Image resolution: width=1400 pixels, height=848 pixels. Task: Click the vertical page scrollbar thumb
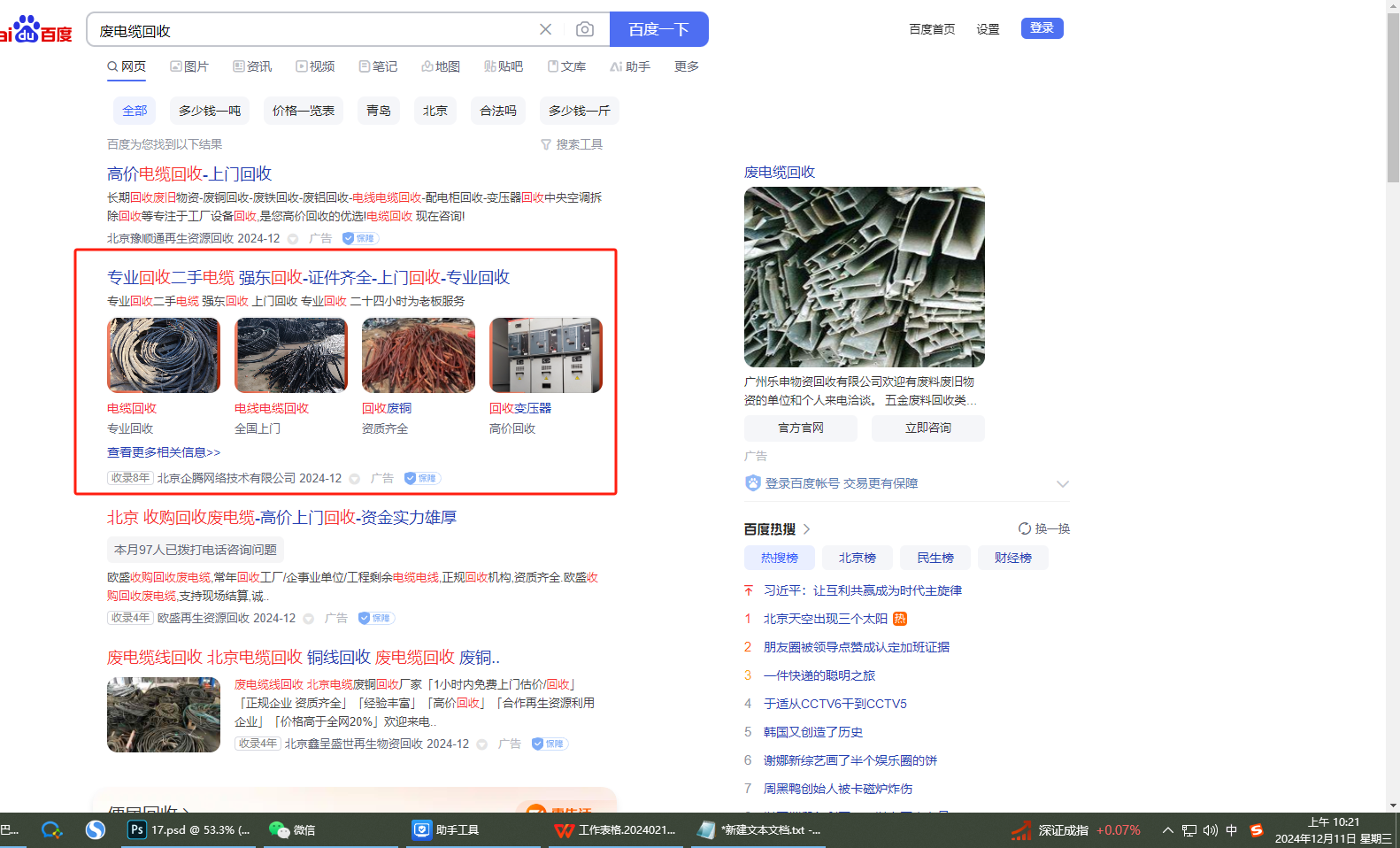tap(1393, 97)
